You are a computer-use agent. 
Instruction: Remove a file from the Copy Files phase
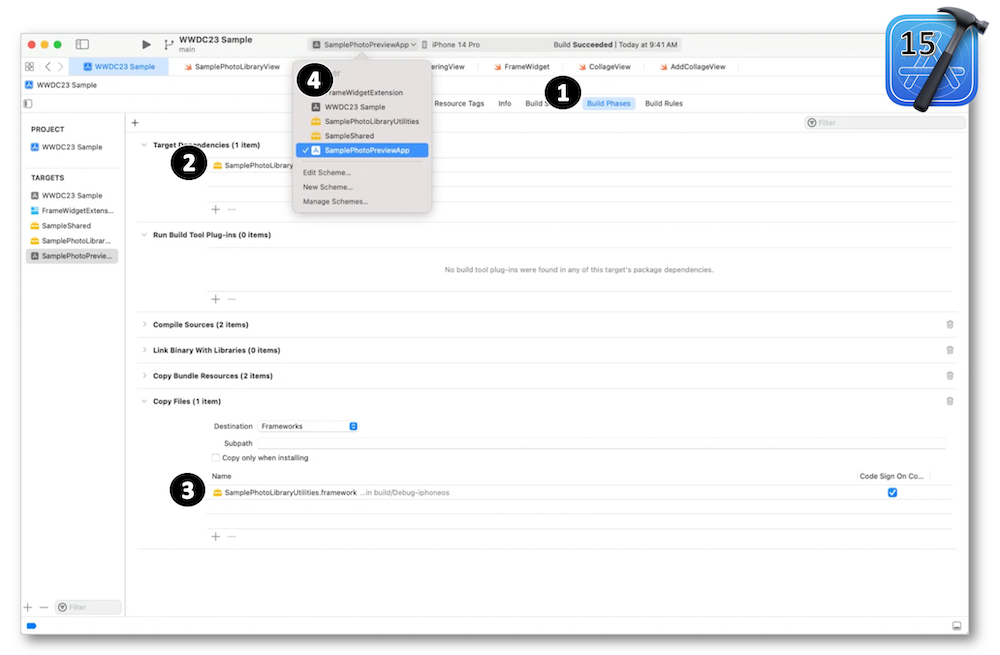point(232,536)
